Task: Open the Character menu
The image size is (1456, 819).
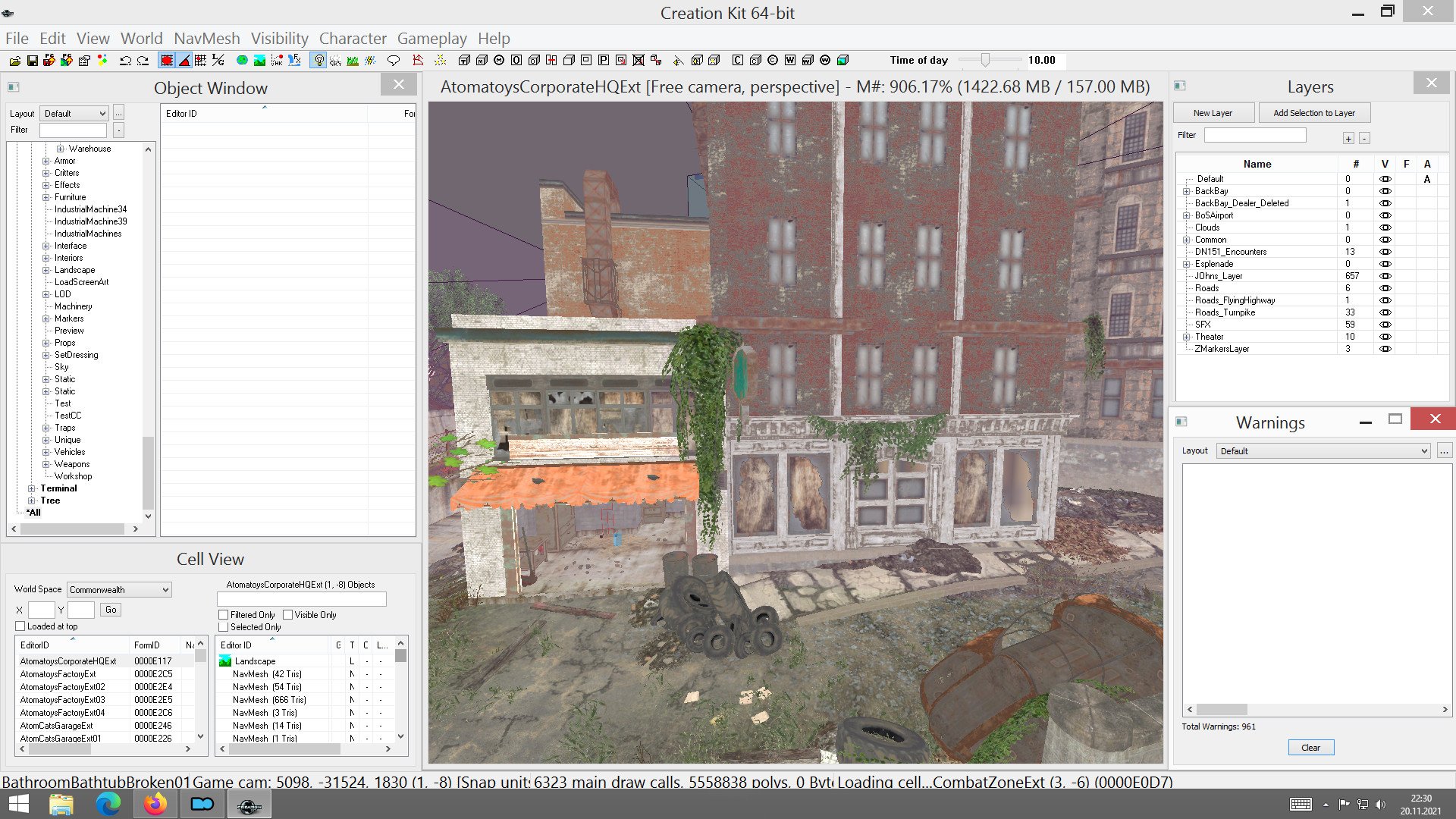Action: (x=353, y=39)
